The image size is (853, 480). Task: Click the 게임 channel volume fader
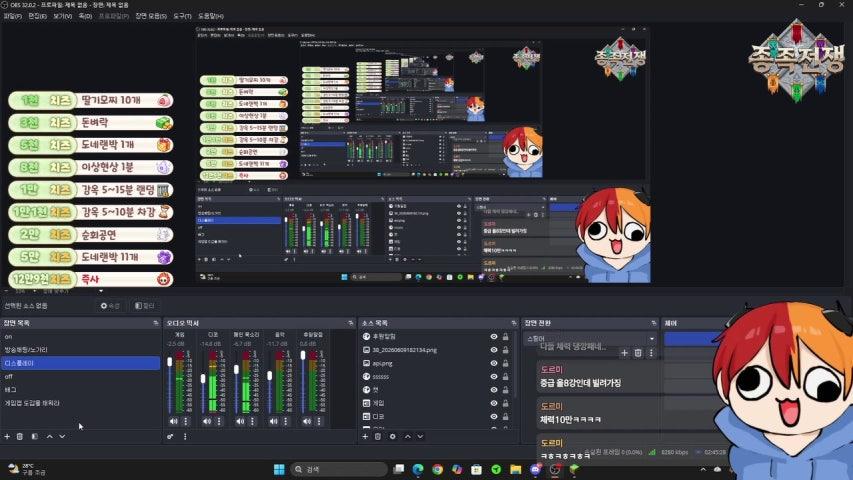pos(170,362)
